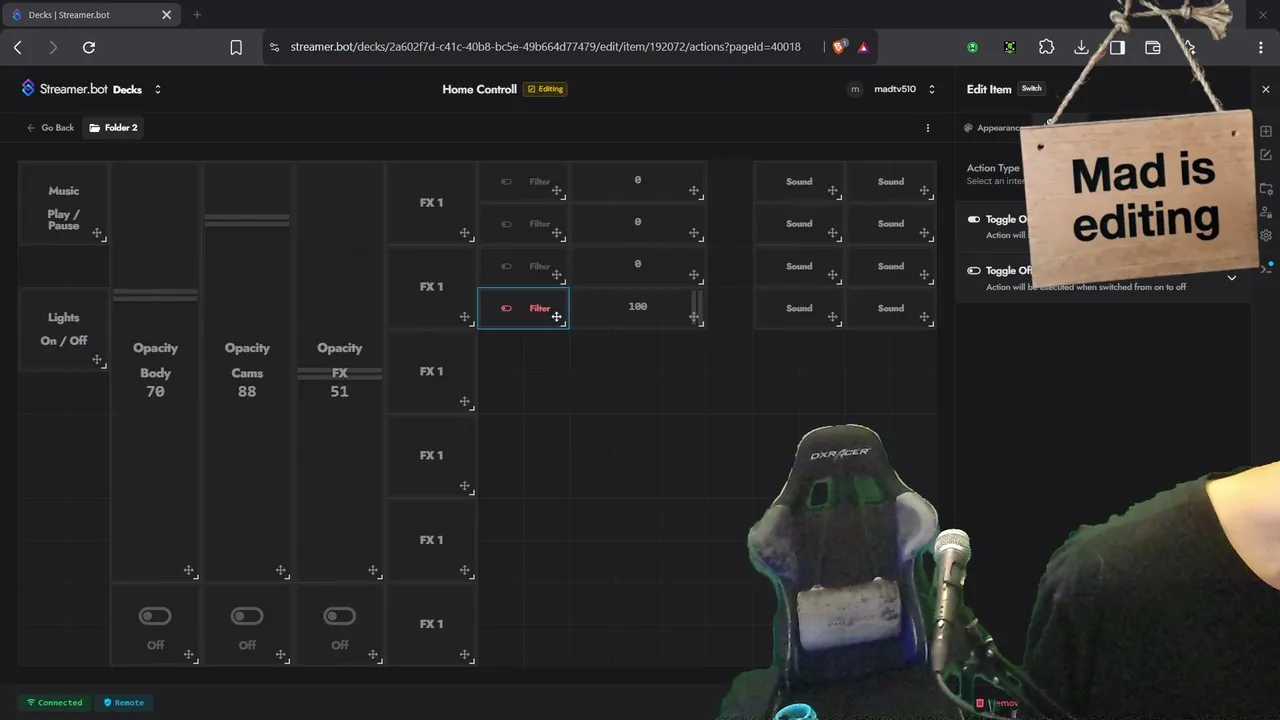Click move handle on Music Play / Pause tile

(97, 233)
